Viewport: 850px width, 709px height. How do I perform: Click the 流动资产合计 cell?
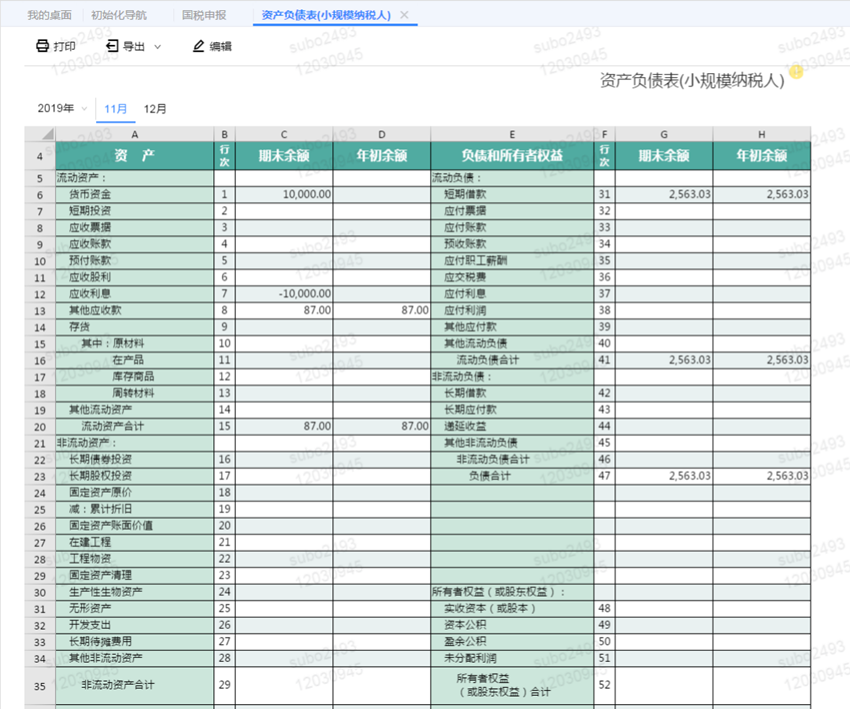click(x=134, y=427)
